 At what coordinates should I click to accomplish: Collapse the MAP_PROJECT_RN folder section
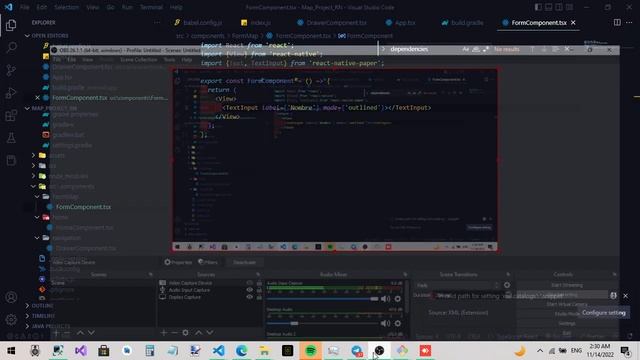point(51,108)
